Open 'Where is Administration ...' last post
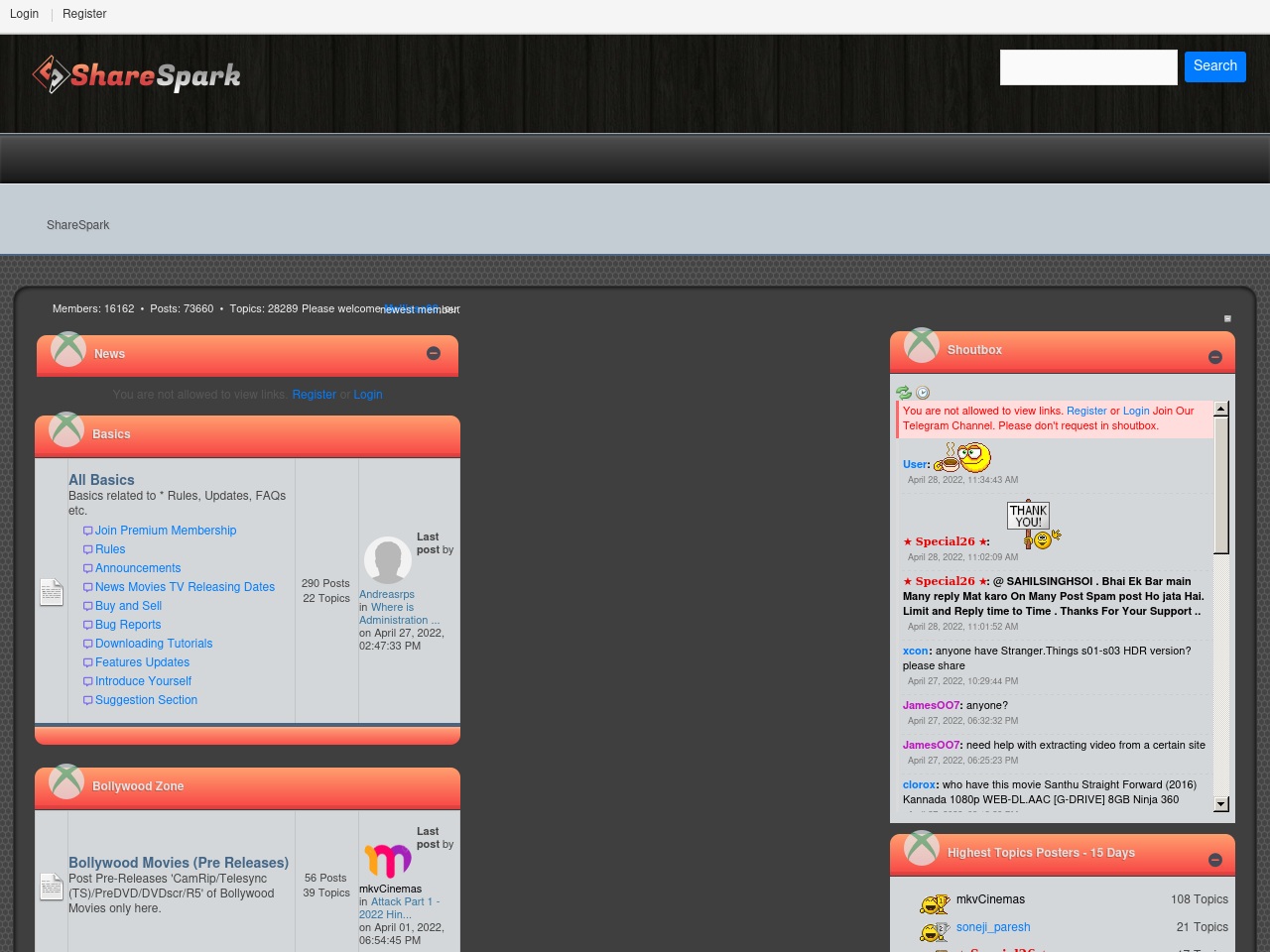 [x=400, y=614]
